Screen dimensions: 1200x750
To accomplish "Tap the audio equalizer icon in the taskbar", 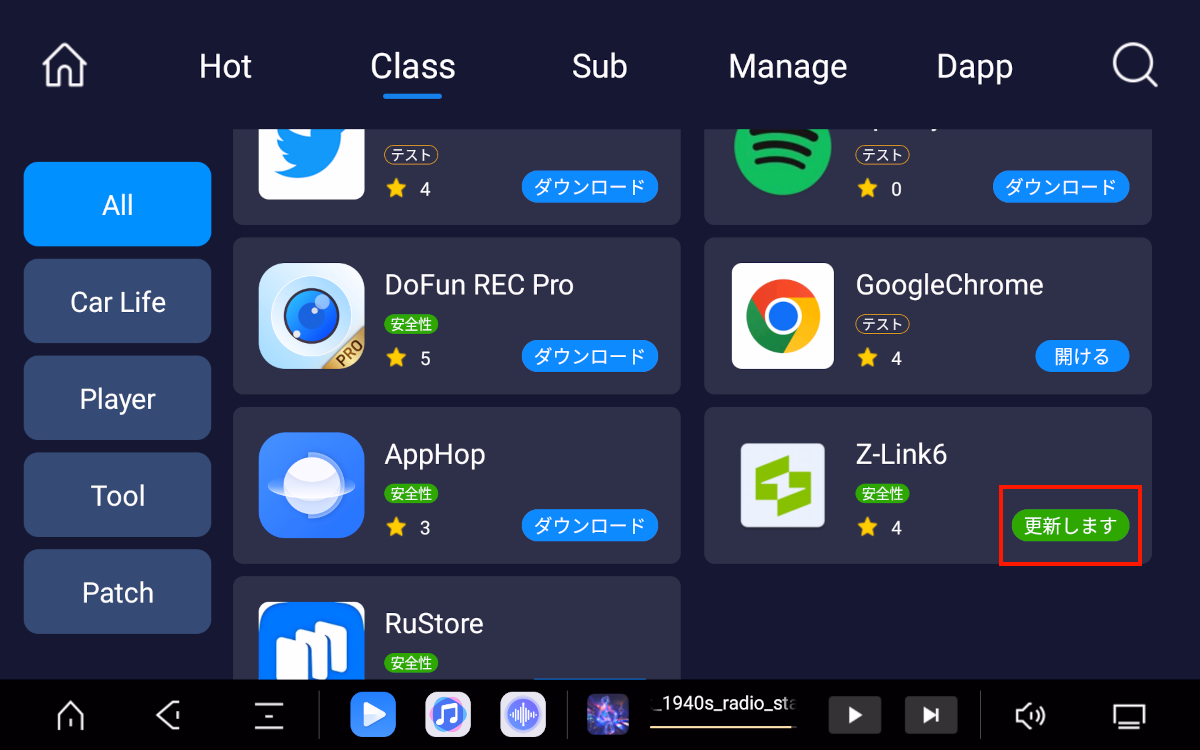I will pos(522,714).
